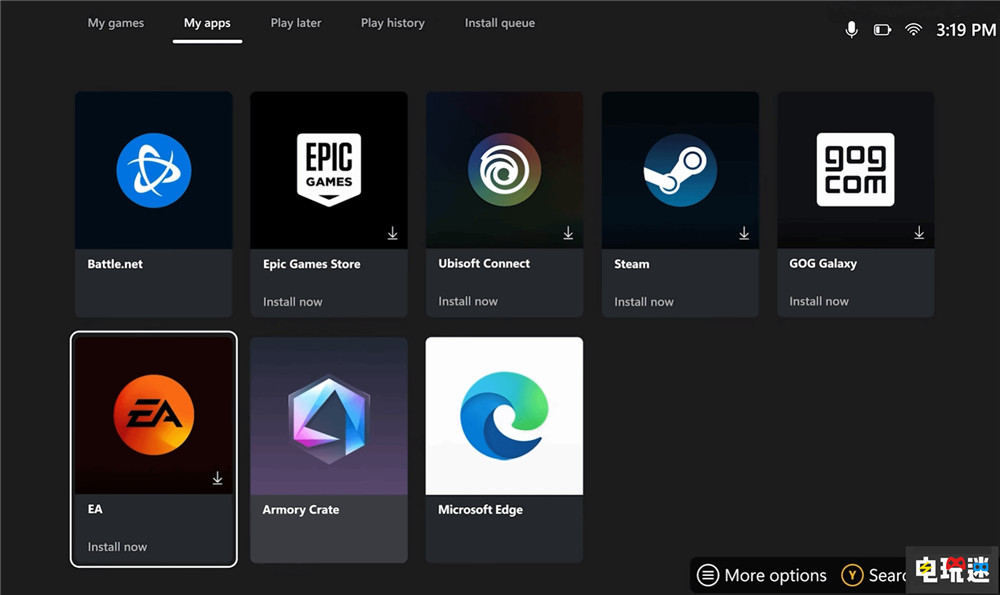Open the Play later tab
Image resolution: width=1000 pixels, height=595 pixels.
pyautogui.click(x=296, y=22)
